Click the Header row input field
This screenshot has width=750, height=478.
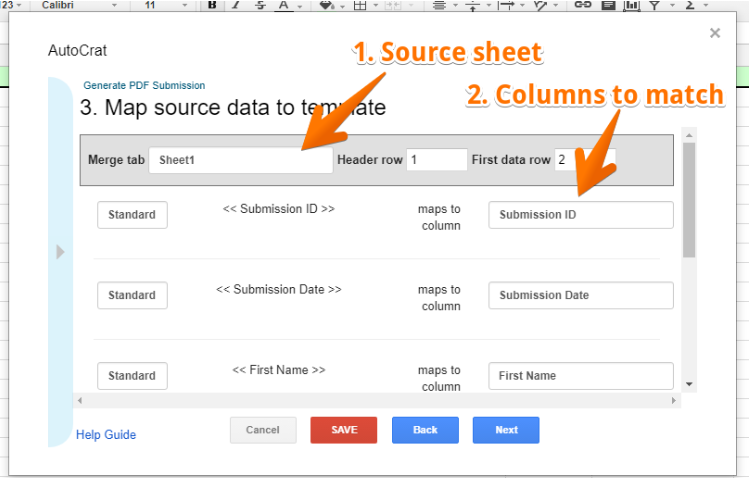437,159
